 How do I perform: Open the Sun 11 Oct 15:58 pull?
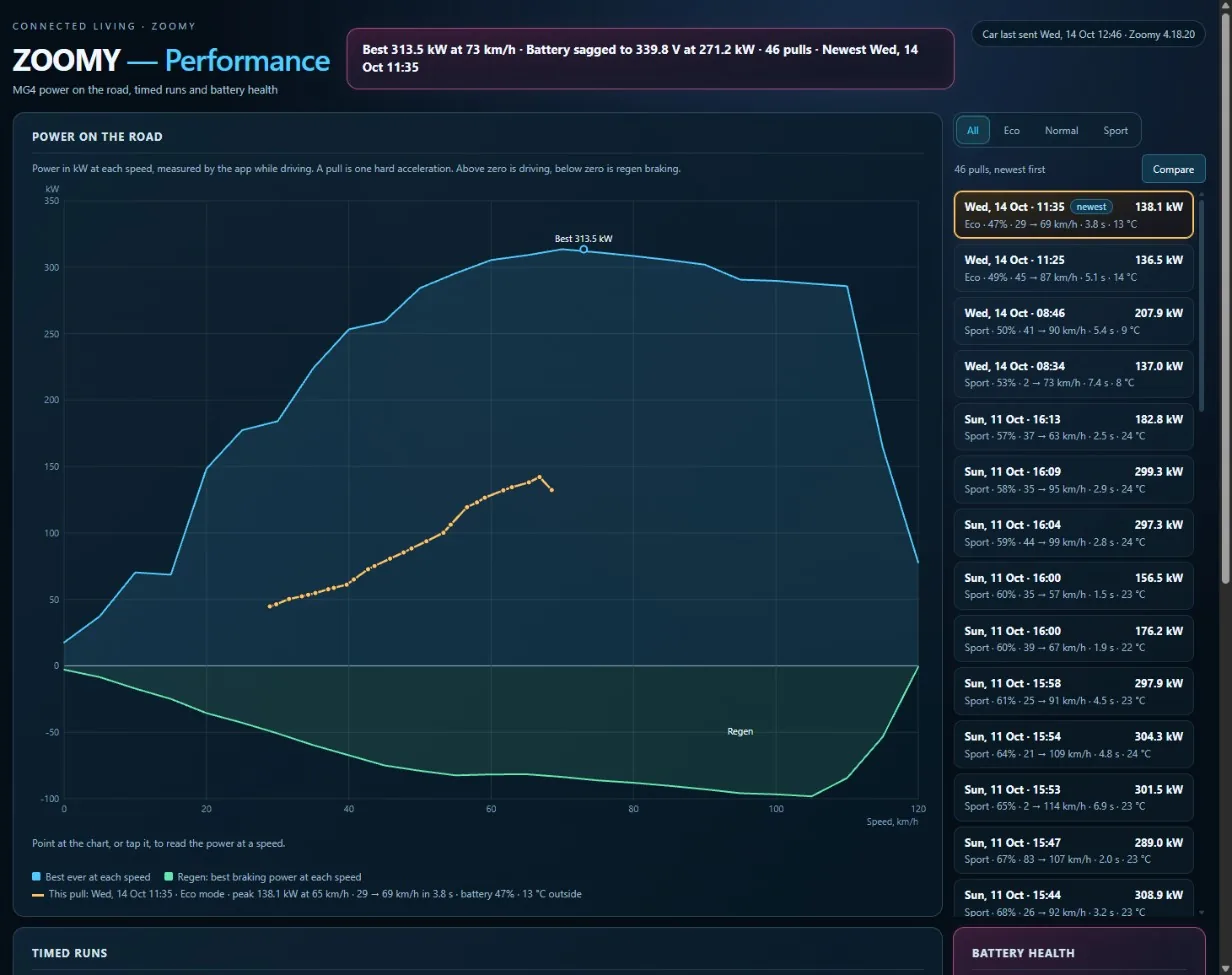click(1073, 692)
